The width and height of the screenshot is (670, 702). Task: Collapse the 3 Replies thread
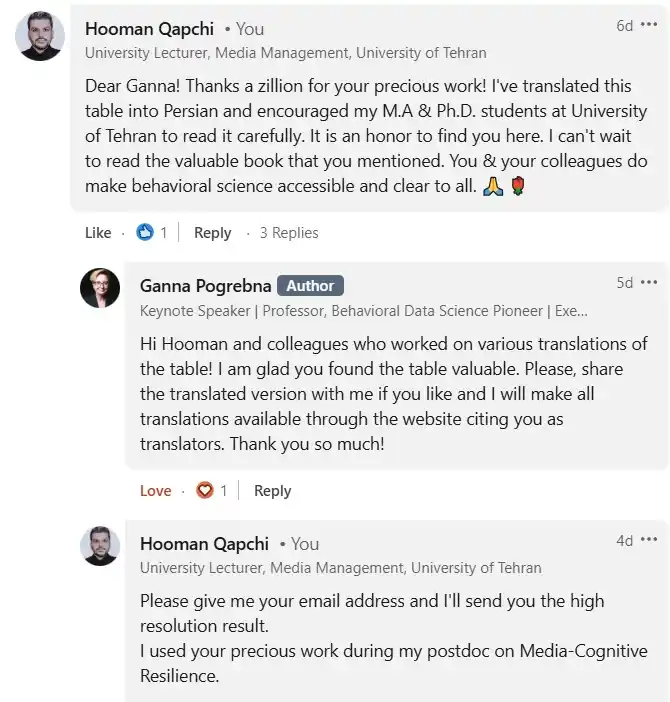[289, 233]
